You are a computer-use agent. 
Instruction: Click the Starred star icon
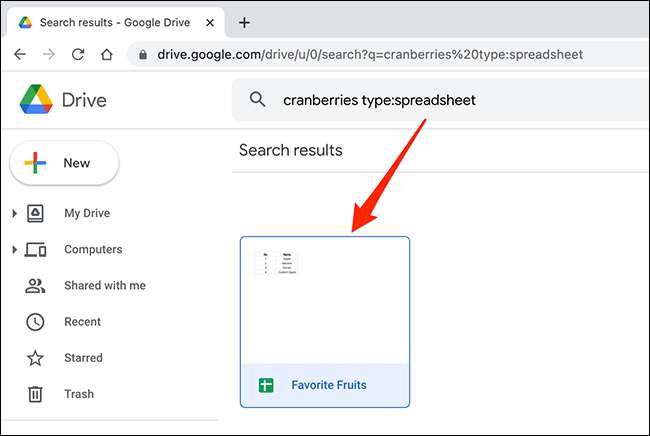coord(35,358)
